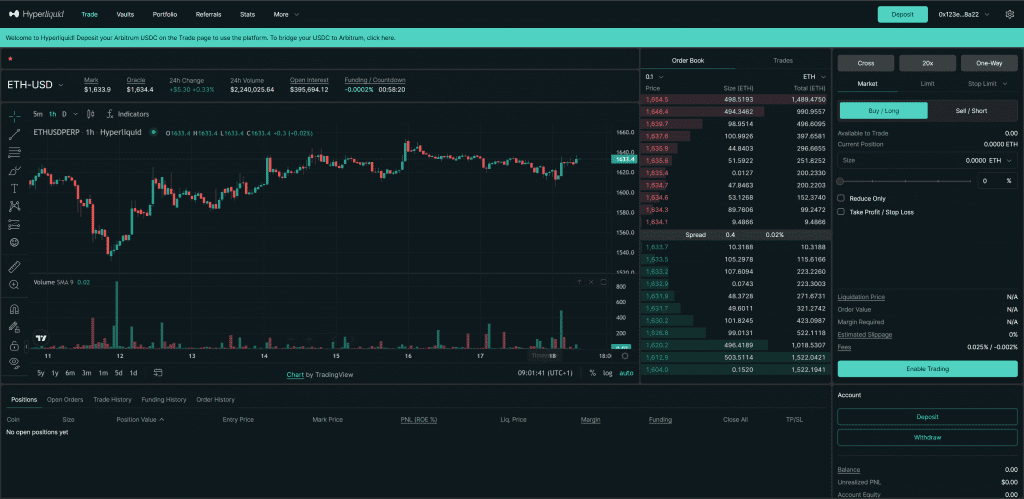This screenshot has height=499, width=1024.
Task: Switch to Sell / Short side
Action: (972, 110)
